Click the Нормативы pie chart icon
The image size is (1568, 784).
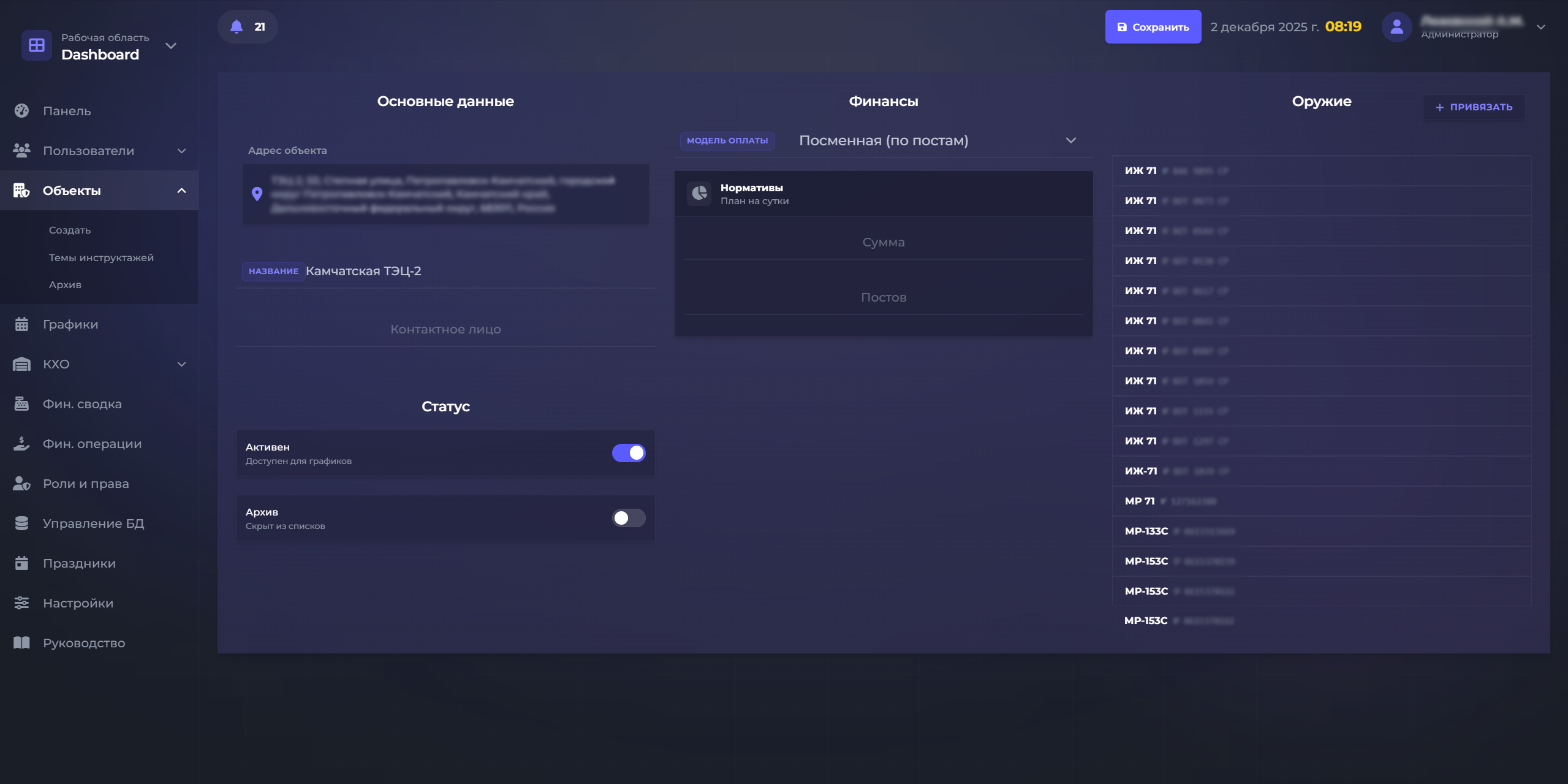click(x=699, y=194)
